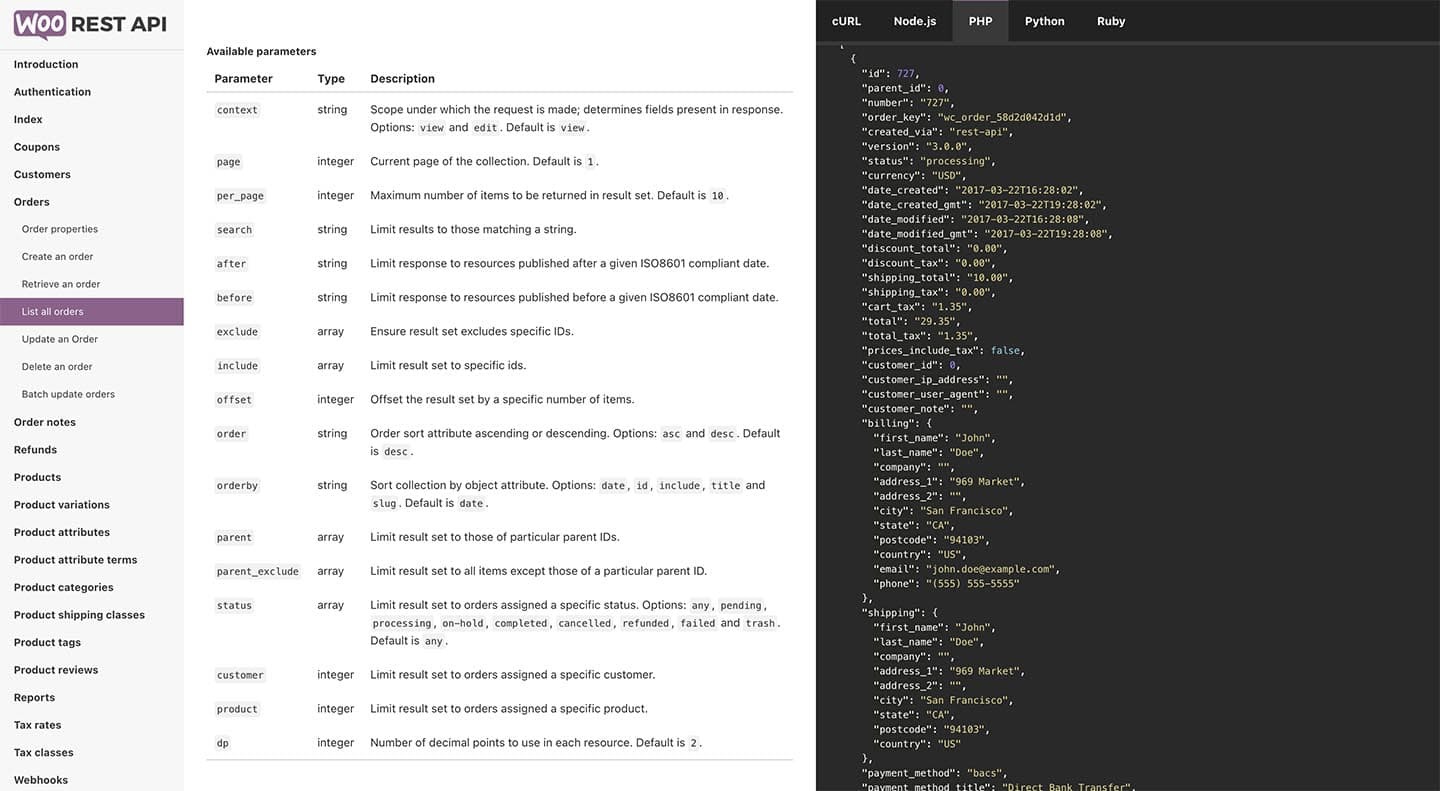Open Order properties subsection
The image size is (1440, 791).
[60, 229]
